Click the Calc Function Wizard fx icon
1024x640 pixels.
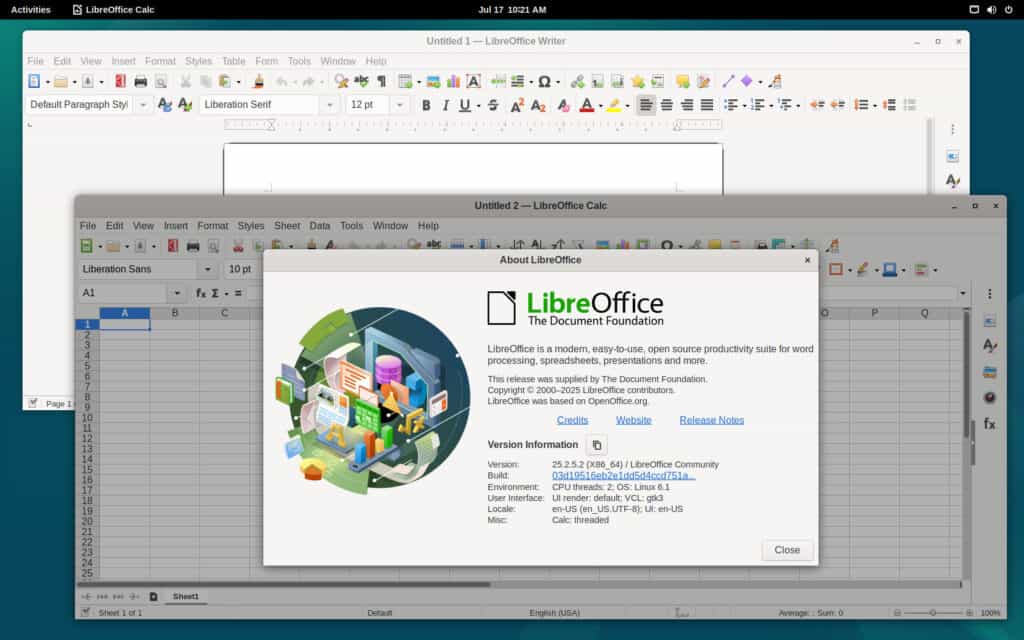click(200, 293)
